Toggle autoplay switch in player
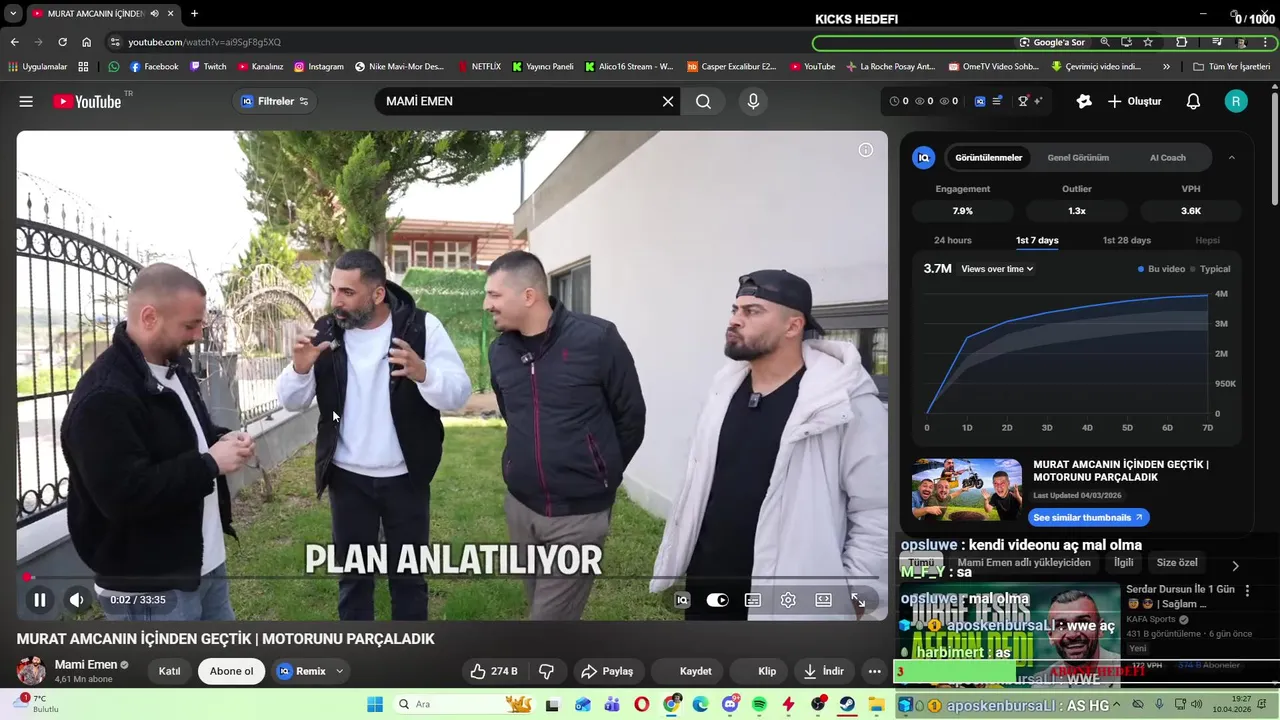Image resolution: width=1280 pixels, height=720 pixels. pos(717,600)
